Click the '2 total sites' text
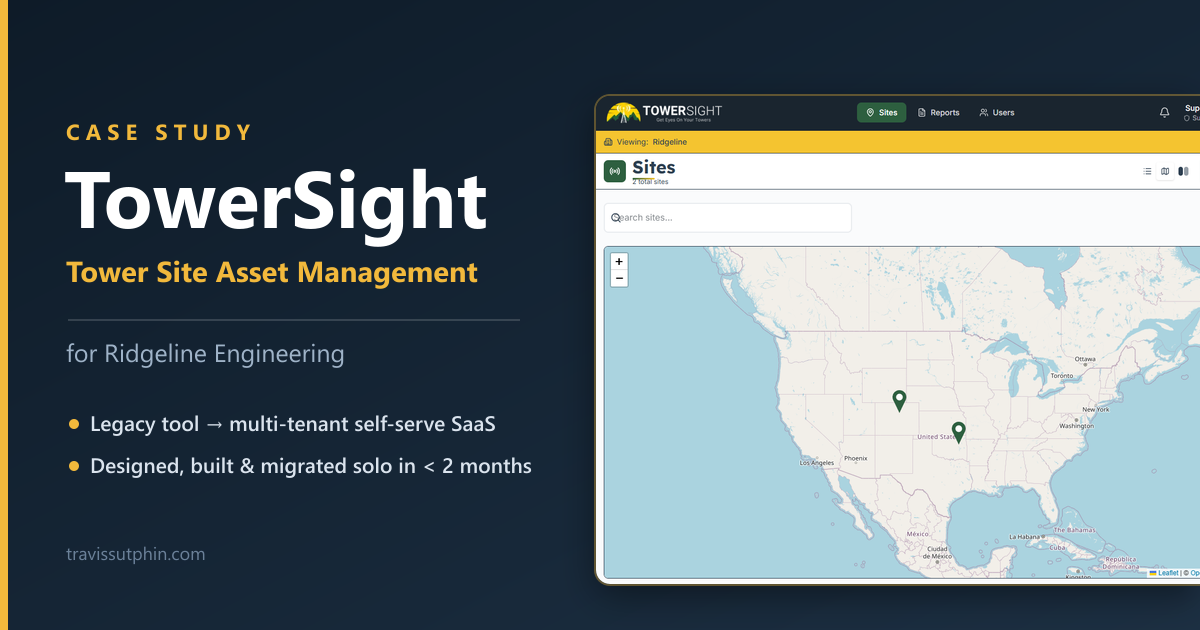Viewport: 1200px width, 630px height. point(650,182)
